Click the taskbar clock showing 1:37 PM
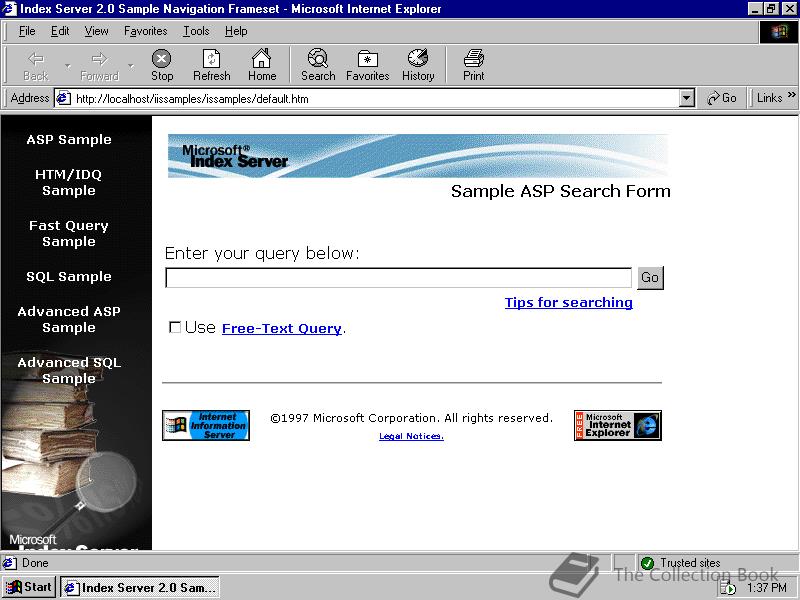 [767, 588]
